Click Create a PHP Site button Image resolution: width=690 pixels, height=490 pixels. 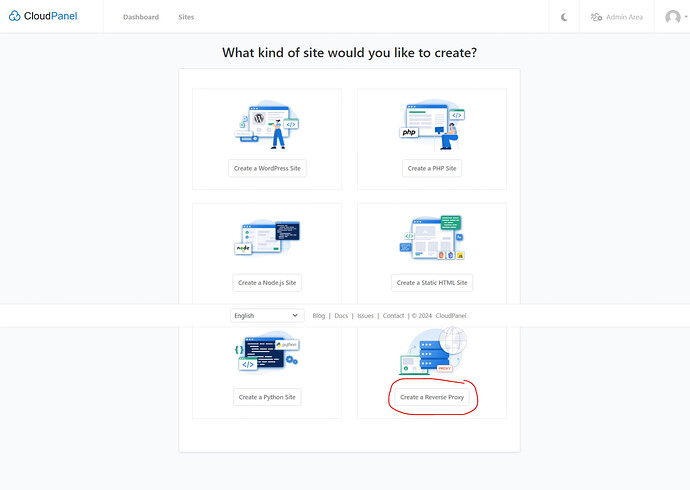432,168
